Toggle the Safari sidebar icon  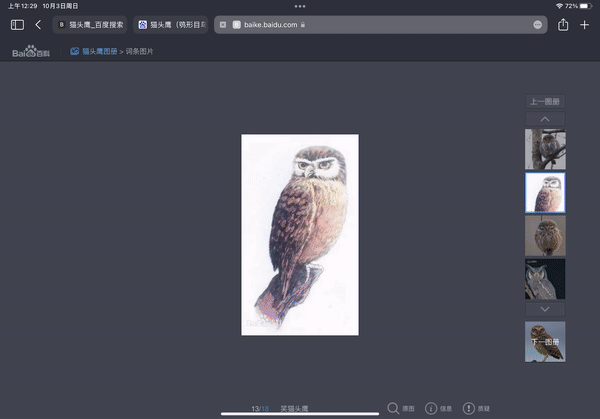click(x=17, y=24)
